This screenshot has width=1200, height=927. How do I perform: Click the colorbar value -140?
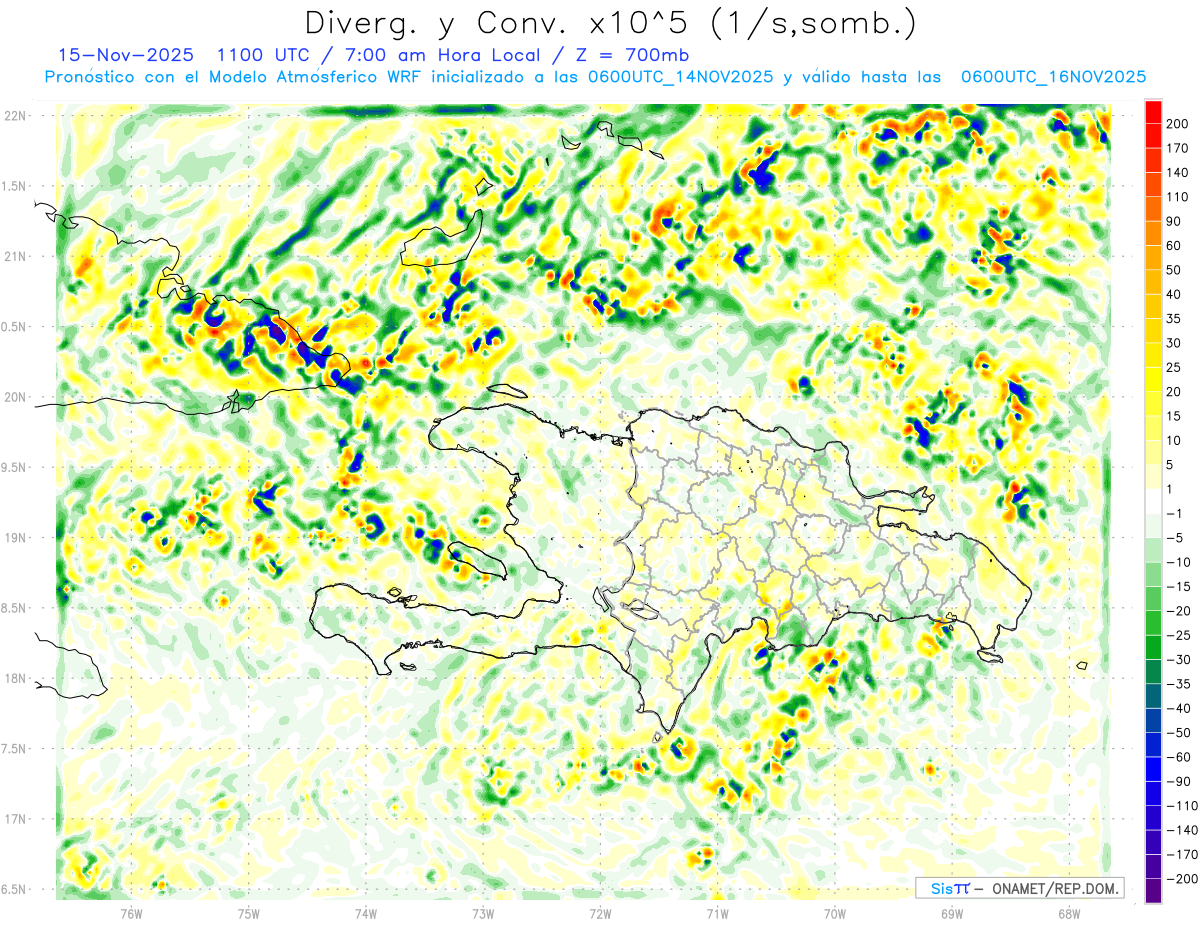[x=1182, y=829]
